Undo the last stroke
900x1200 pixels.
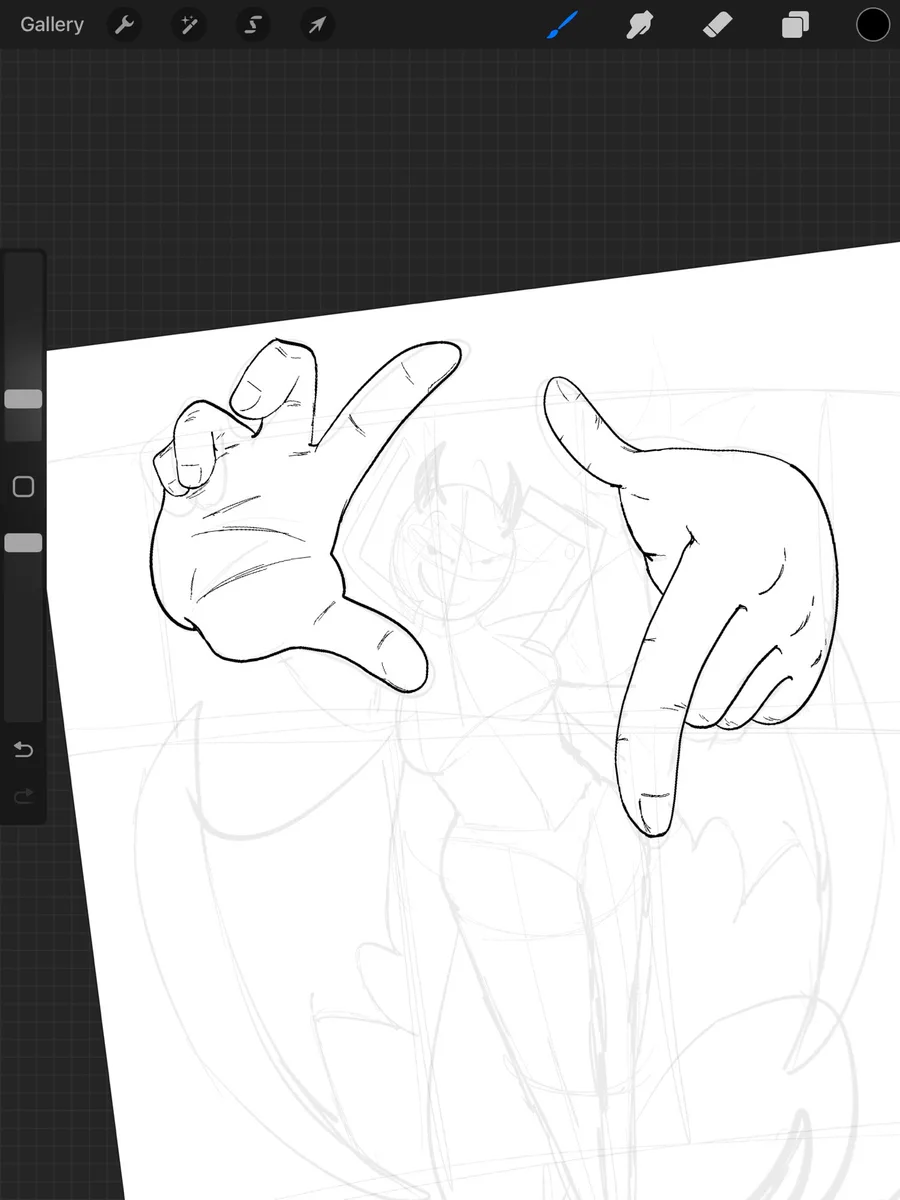click(x=23, y=750)
